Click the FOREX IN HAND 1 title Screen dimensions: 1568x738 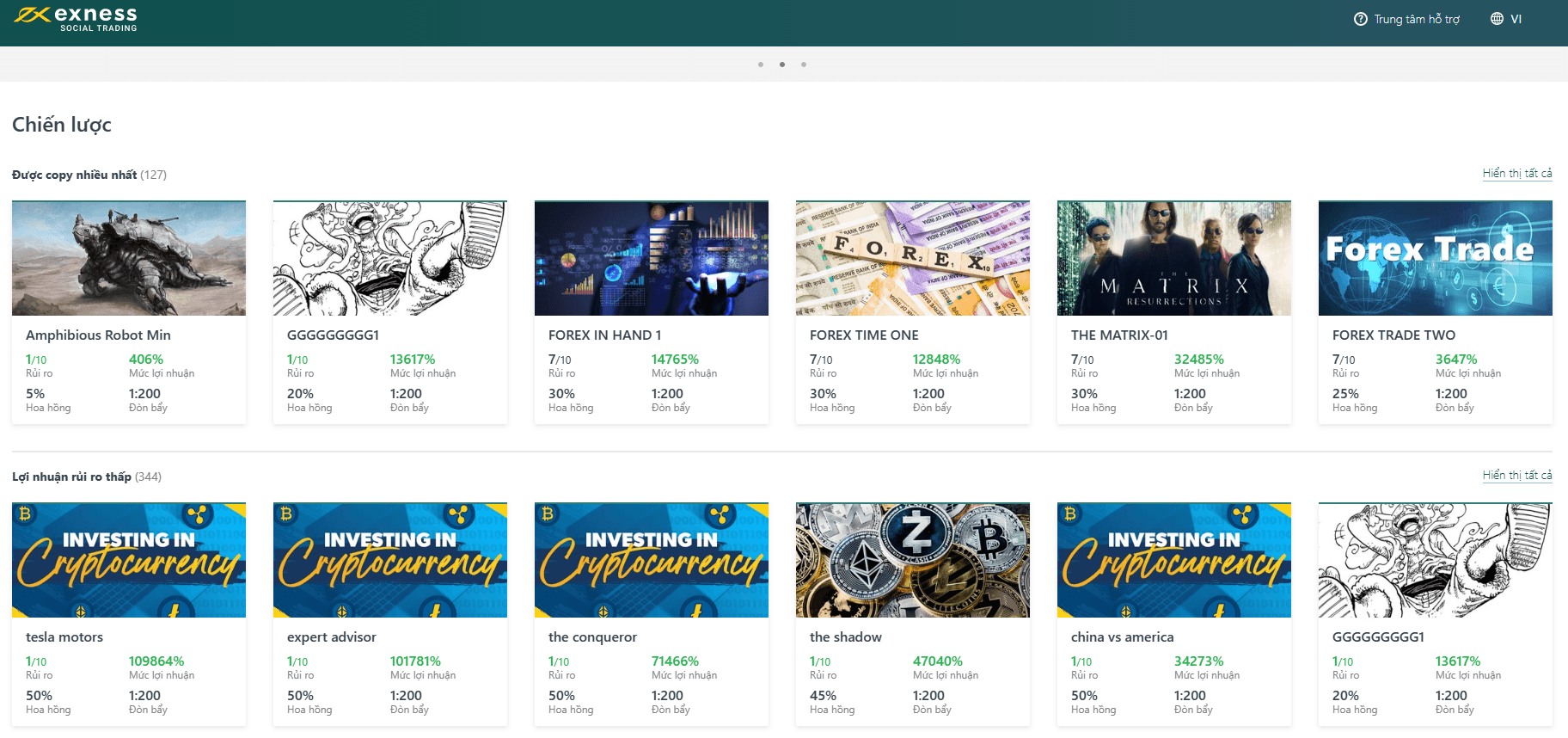pos(604,335)
